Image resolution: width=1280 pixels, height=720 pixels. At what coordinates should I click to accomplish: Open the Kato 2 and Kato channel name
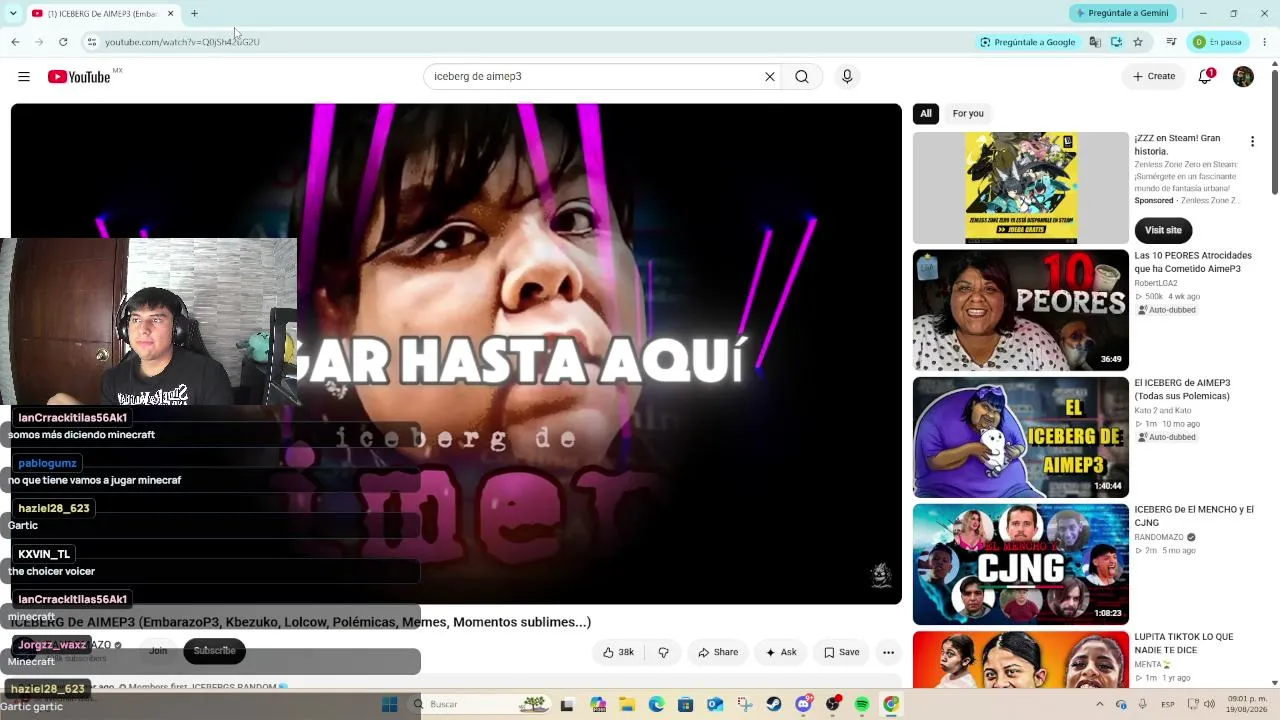[x=1163, y=411]
